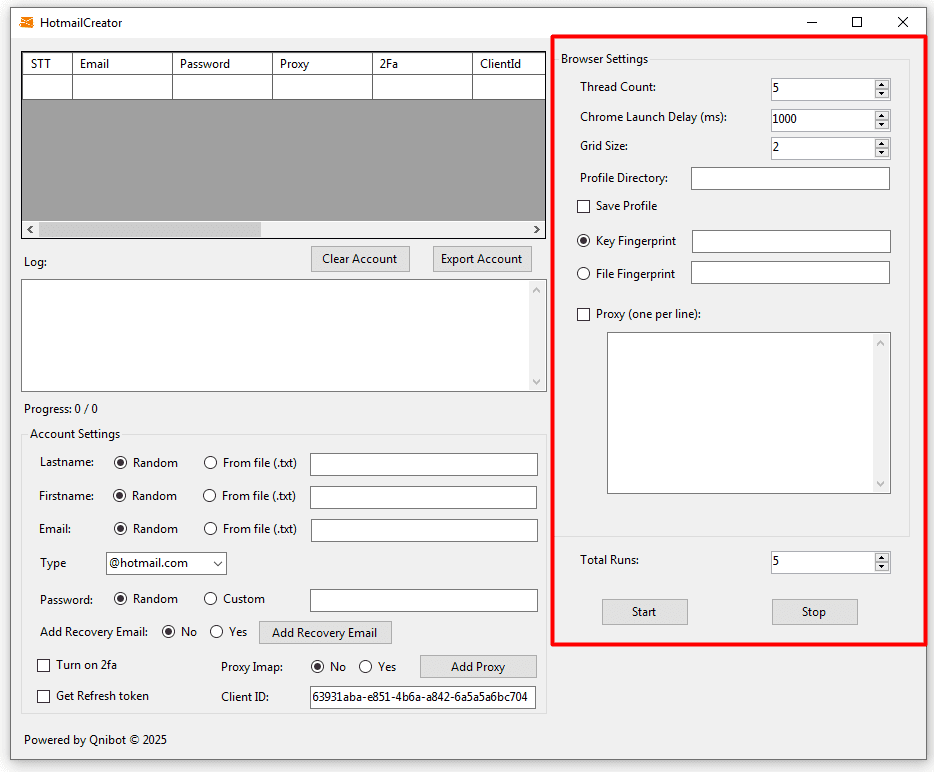This screenshot has width=934, height=772.
Task: Set Proxy Imap to Yes
Action: coord(365,667)
